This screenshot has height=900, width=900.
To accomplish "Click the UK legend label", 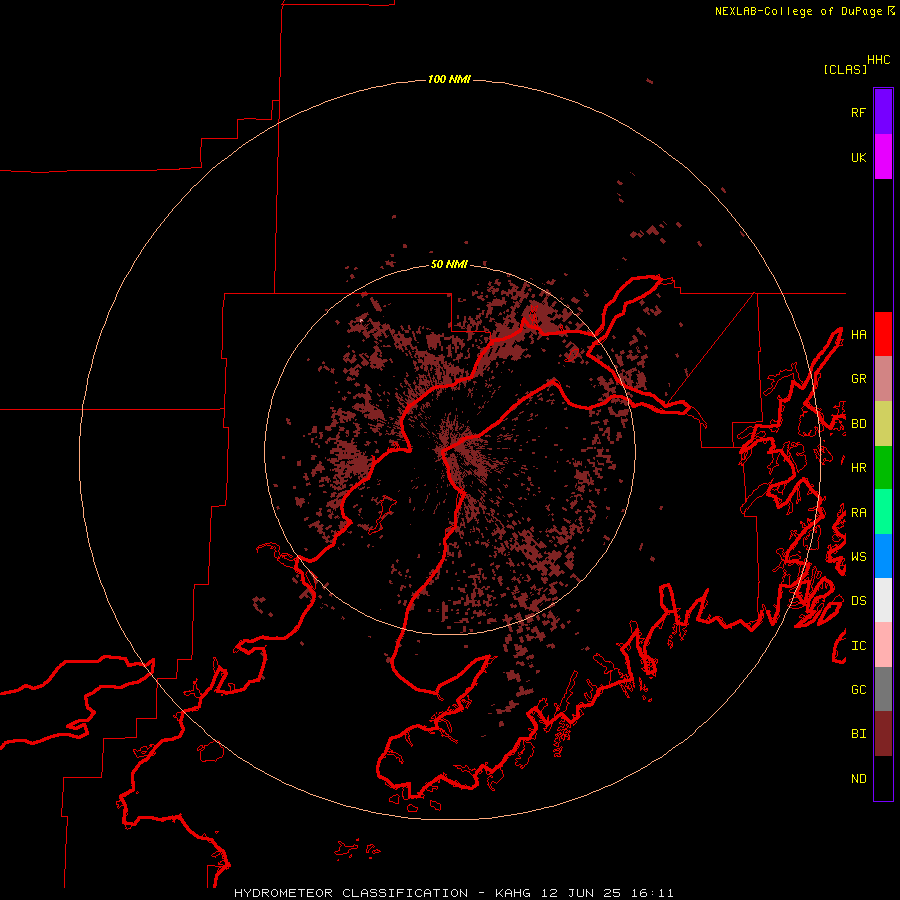I will (x=859, y=157).
